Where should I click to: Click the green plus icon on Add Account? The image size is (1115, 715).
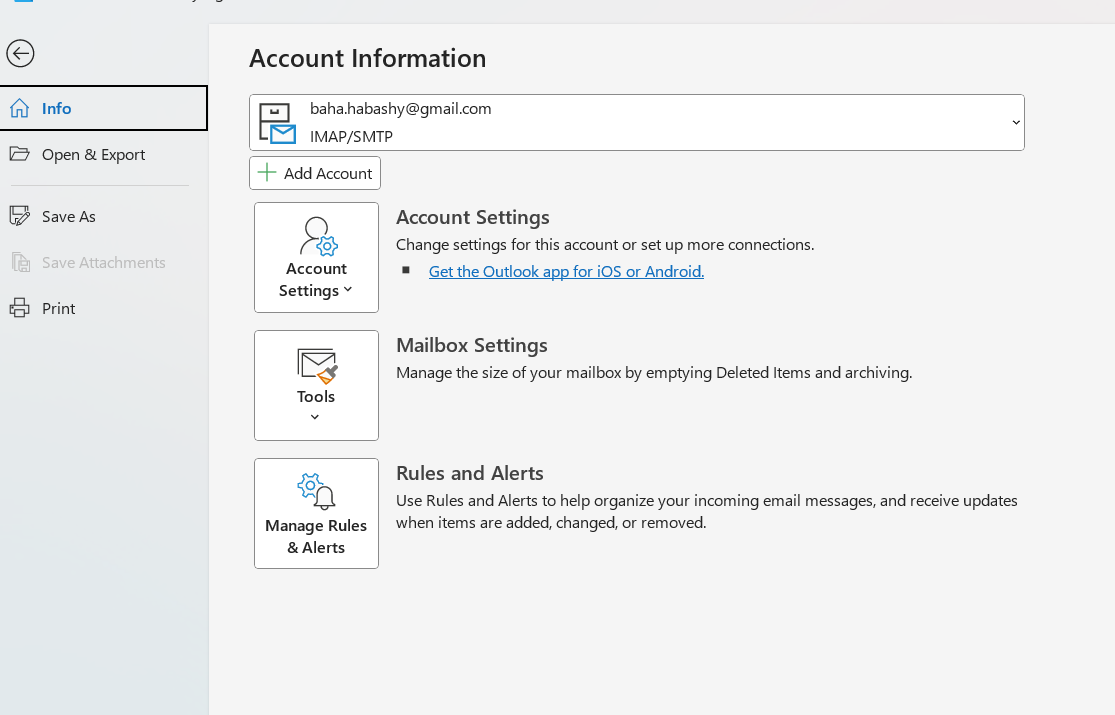267,172
